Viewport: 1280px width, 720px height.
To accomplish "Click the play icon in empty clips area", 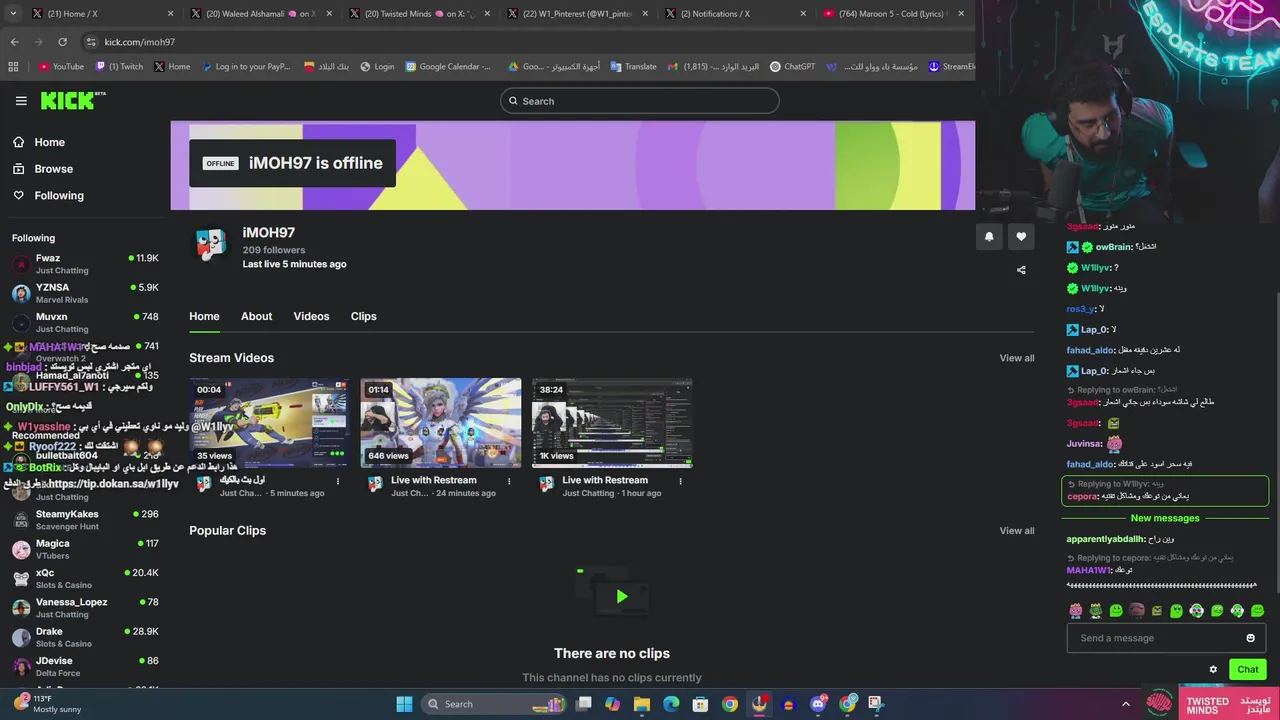I will (621, 597).
